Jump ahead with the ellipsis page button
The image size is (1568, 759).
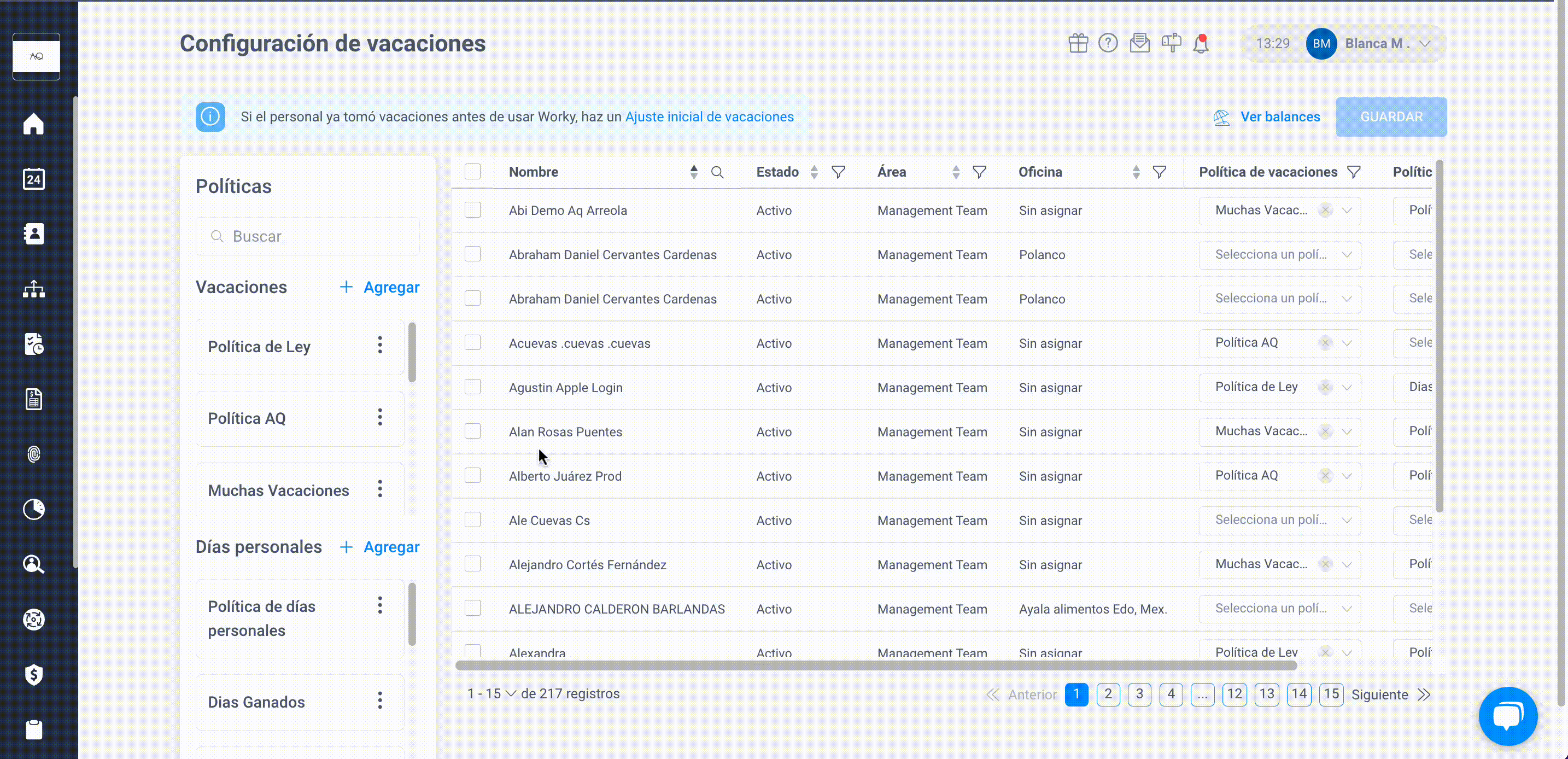pos(1202,694)
